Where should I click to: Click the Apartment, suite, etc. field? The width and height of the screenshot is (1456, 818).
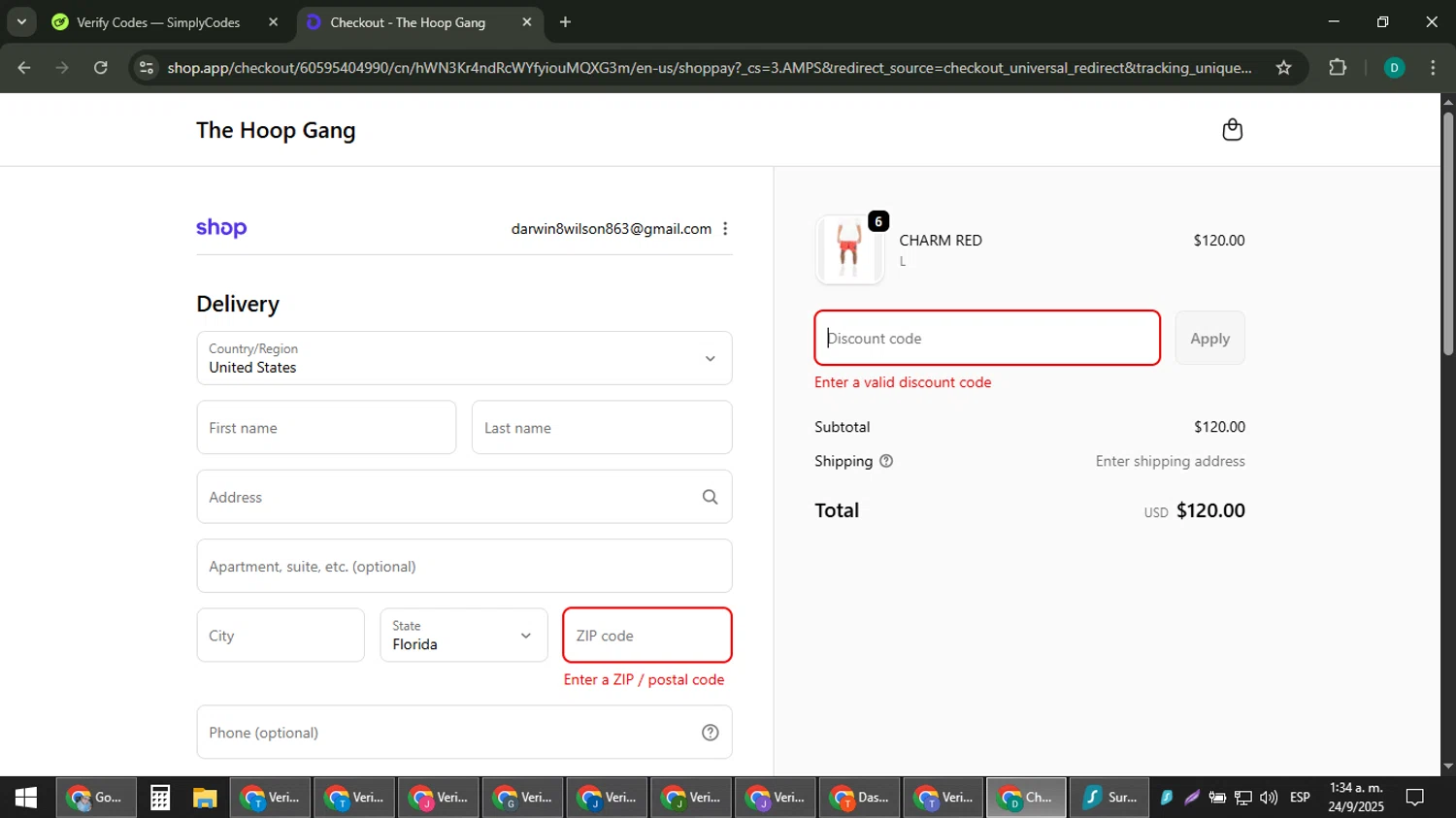pyautogui.click(x=464, y=566)
